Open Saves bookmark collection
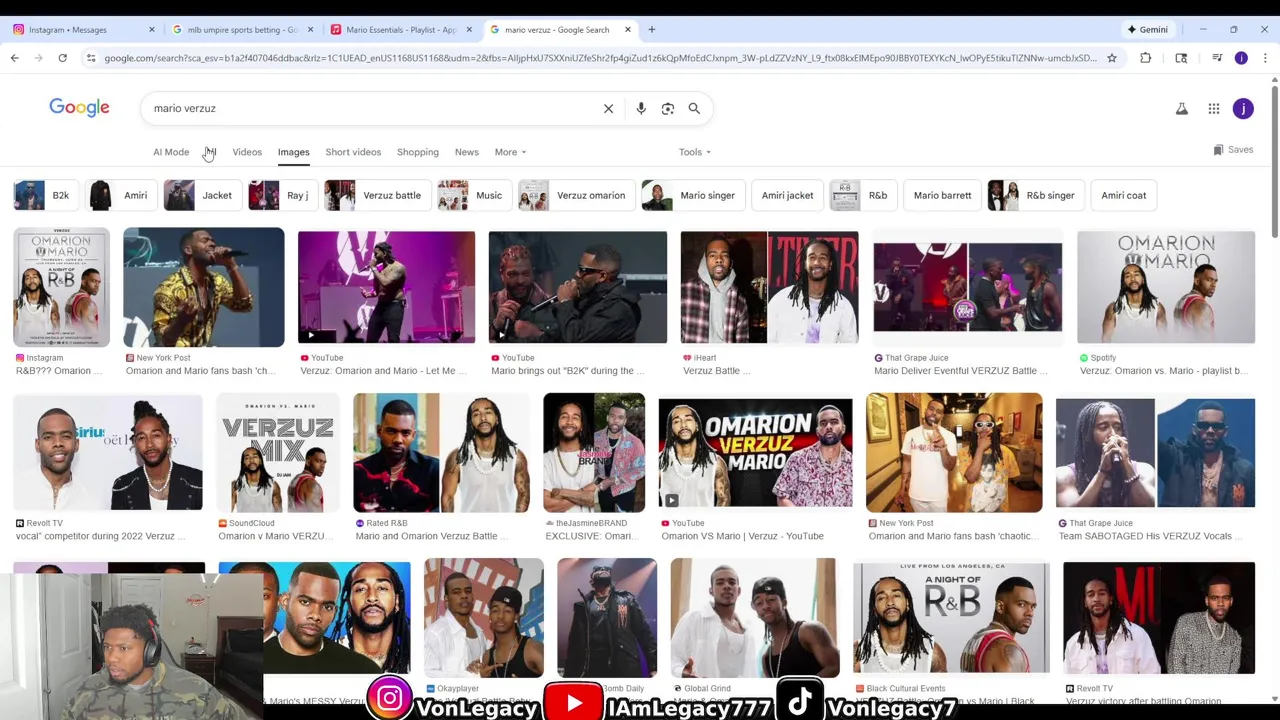1280x720 pixels. [x=1233, y=150]
